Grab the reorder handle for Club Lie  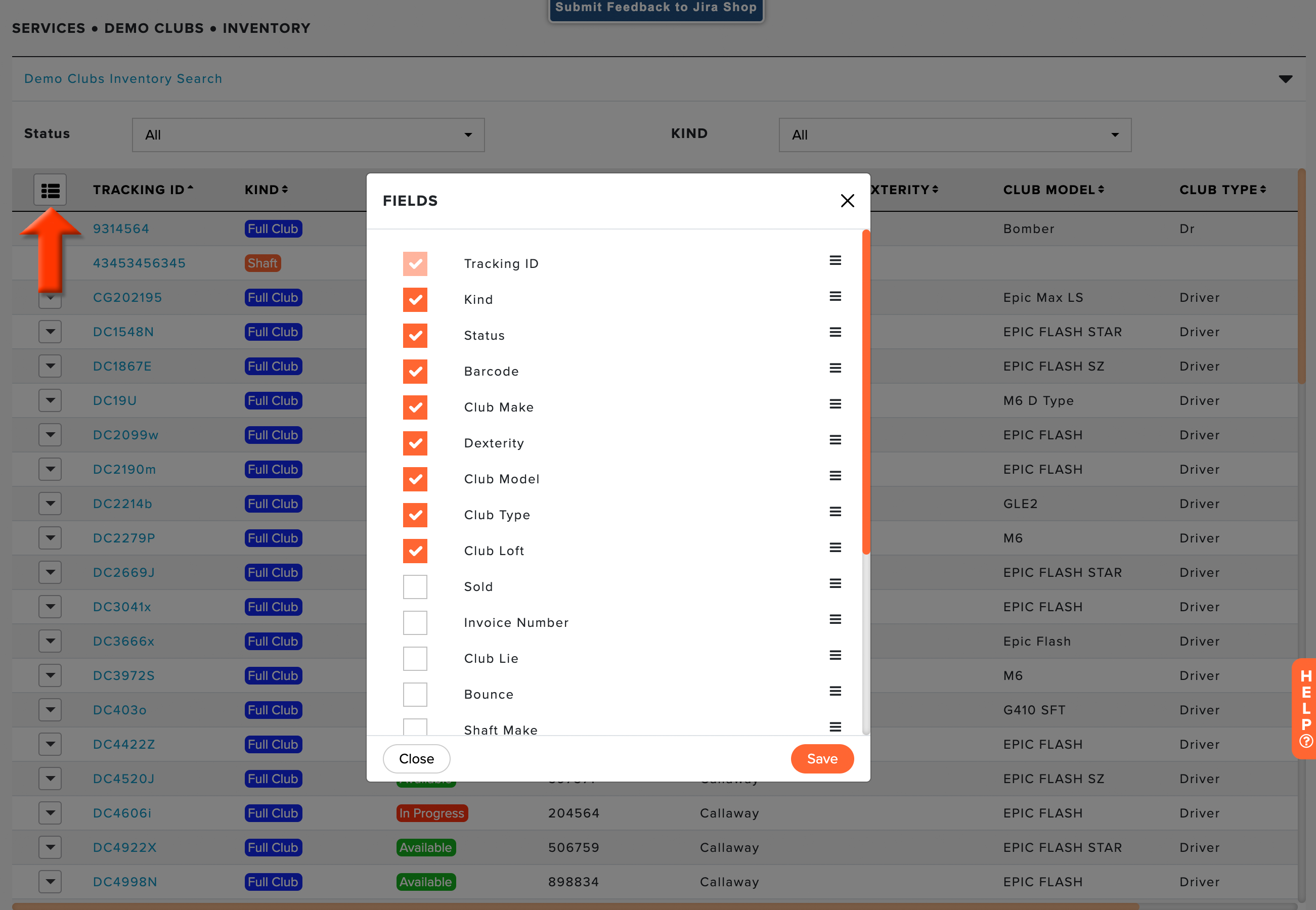(x=835, y=656)
